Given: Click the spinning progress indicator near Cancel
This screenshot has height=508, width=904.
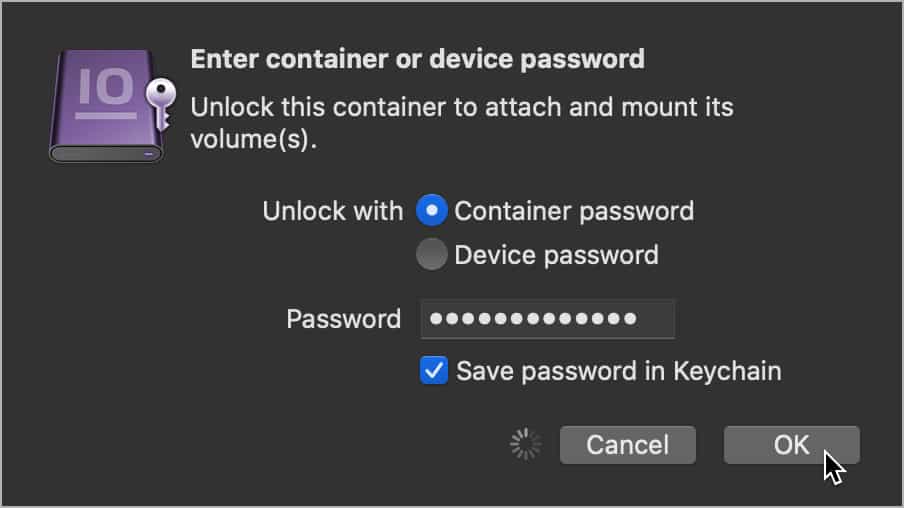Looking at the screenshot, I should pyautogui.click(x=525, y=445).
